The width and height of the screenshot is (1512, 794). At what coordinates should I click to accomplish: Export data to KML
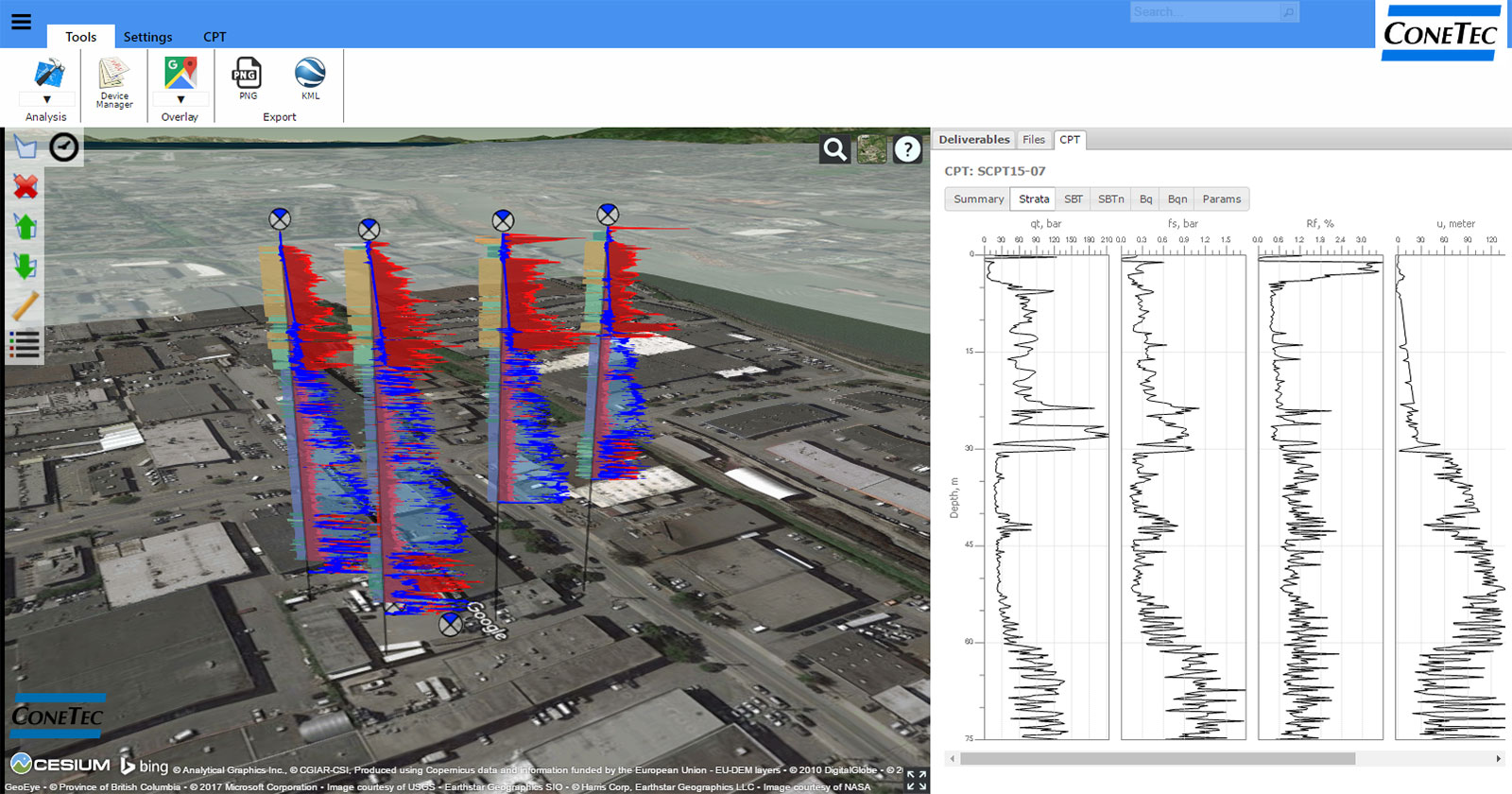coord(310,78)
